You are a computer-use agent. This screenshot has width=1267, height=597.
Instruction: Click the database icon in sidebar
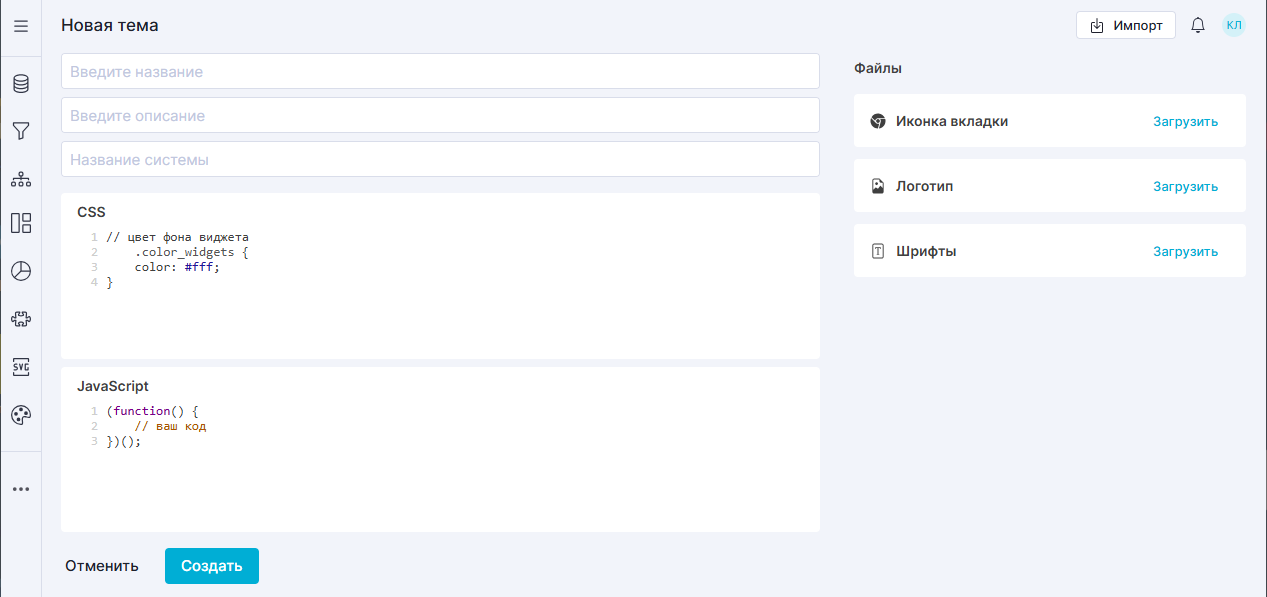(x=21, y=84)
